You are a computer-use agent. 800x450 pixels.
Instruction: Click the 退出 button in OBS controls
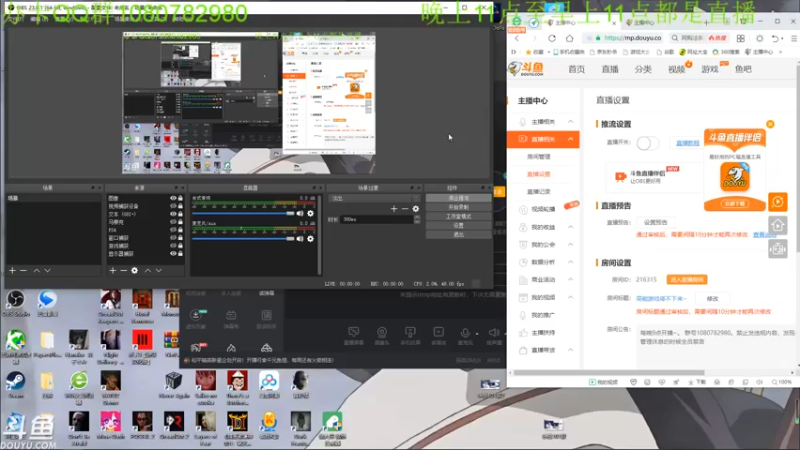pos(458,234)
